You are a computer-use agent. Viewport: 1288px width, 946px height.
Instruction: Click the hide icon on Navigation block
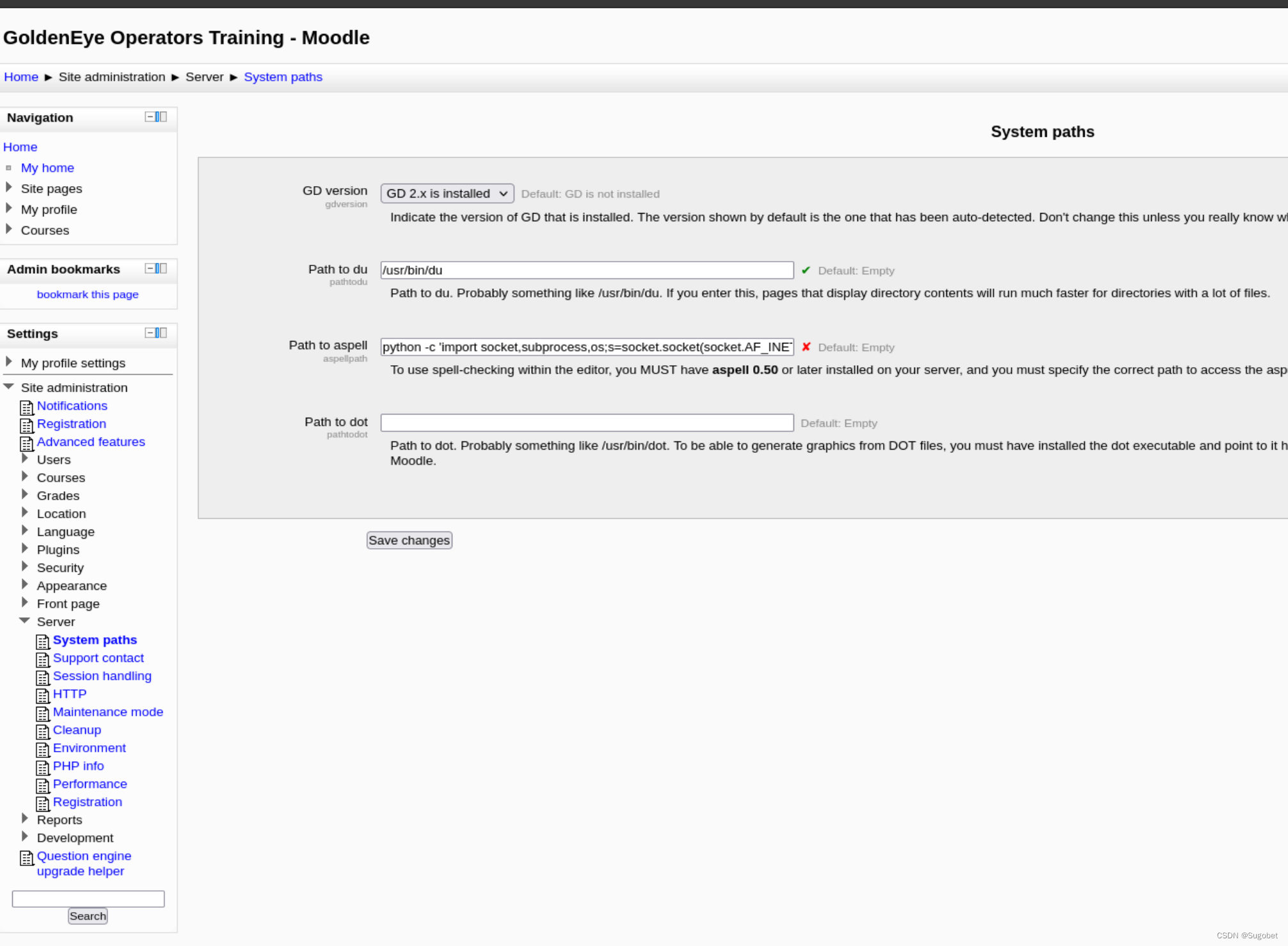pos(149,117)
